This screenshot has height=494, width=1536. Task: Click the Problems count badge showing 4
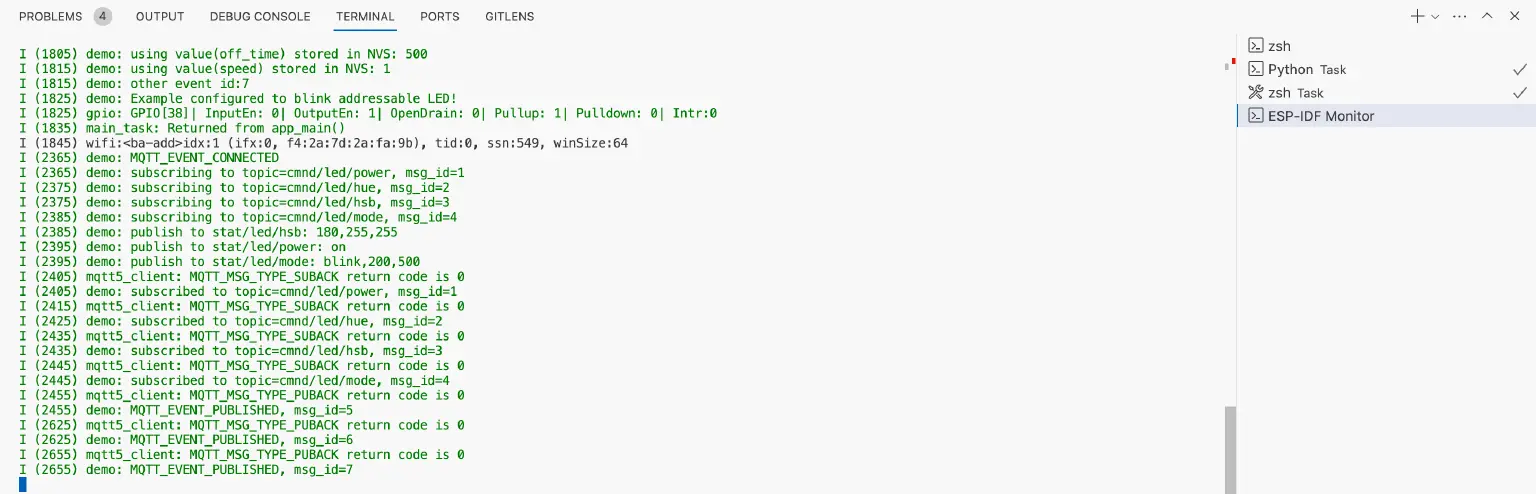coord(103,16)
